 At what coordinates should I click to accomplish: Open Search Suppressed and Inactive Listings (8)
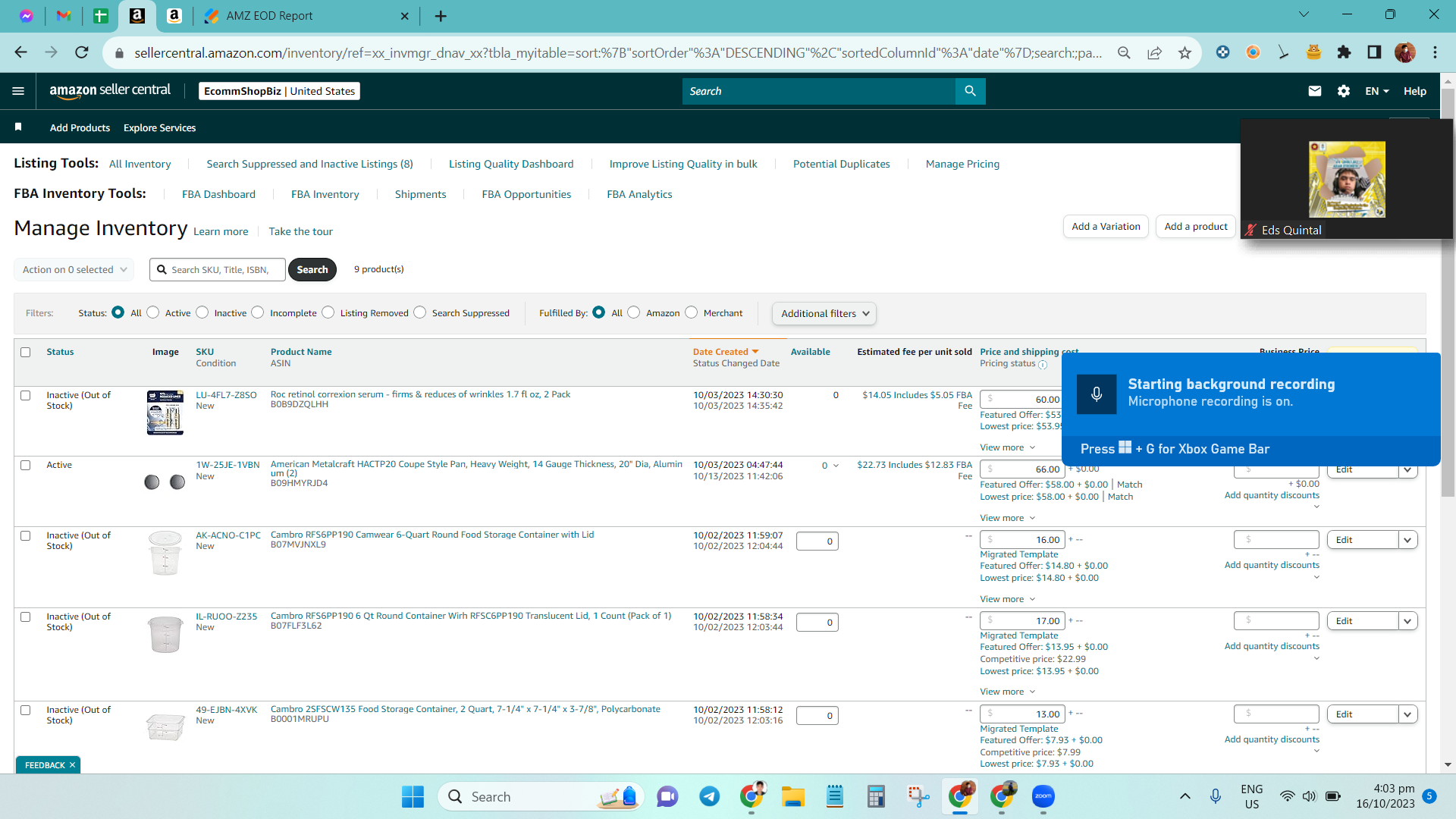click(309, 164)
